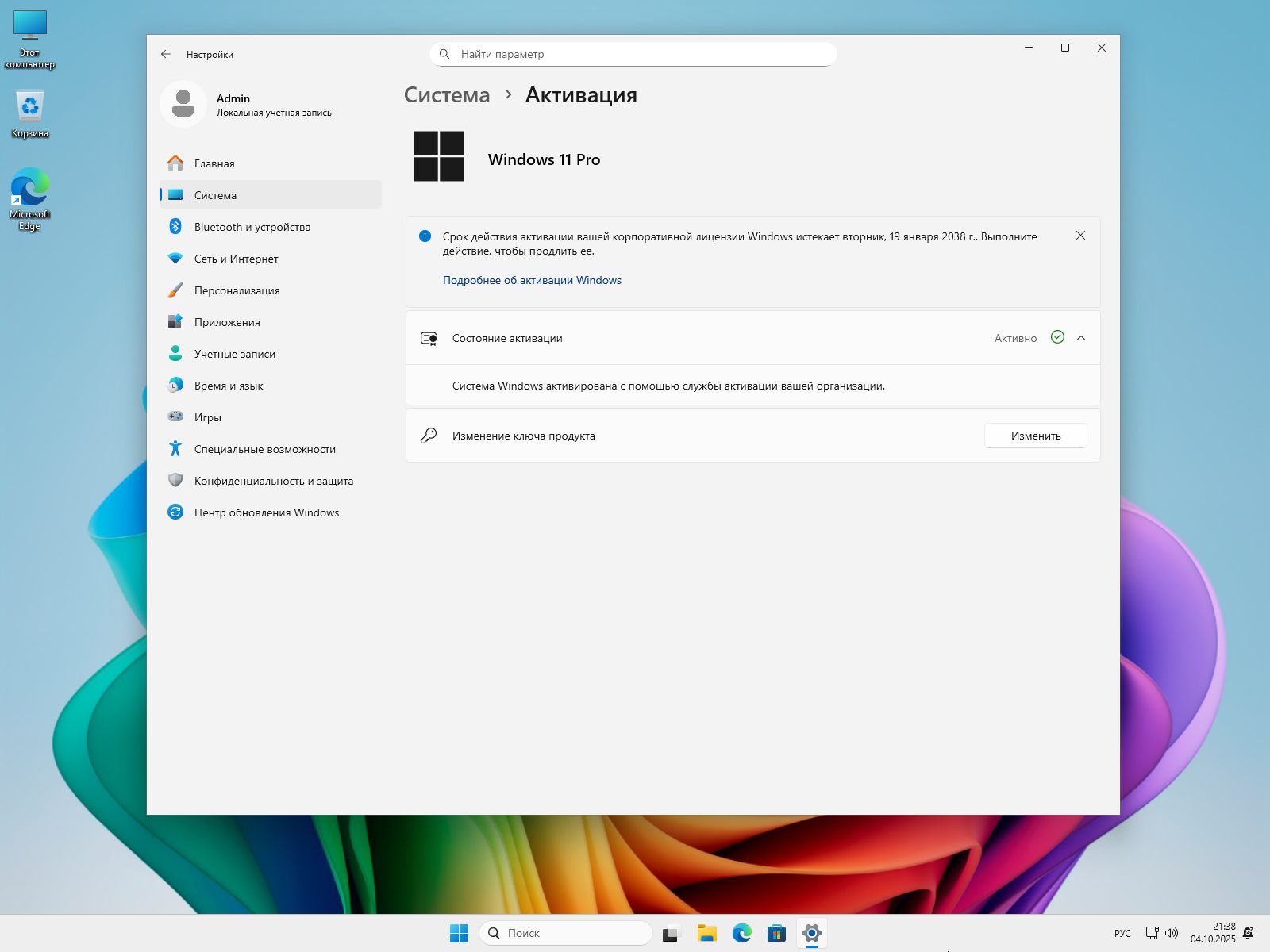Click Система in the breadcrumb
Screen dimensions: 1270x952
447,95
